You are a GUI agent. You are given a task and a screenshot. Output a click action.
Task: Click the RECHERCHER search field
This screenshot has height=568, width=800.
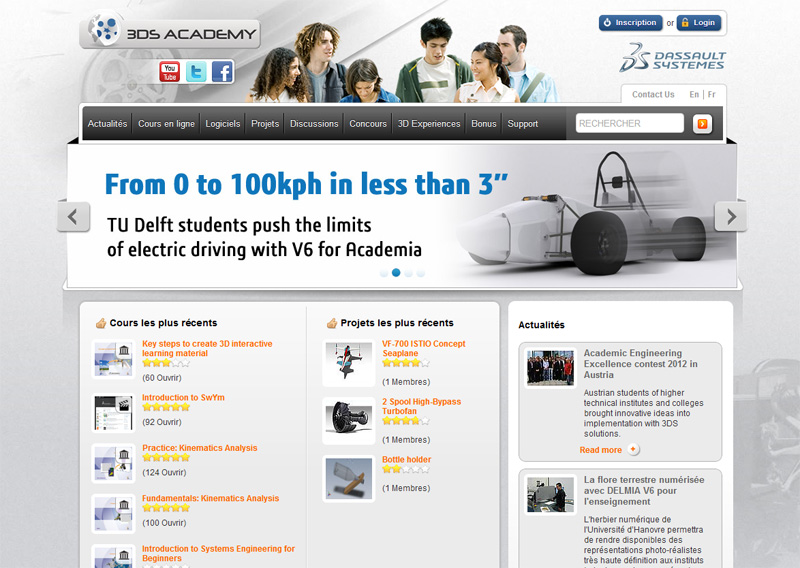[630, 124]
